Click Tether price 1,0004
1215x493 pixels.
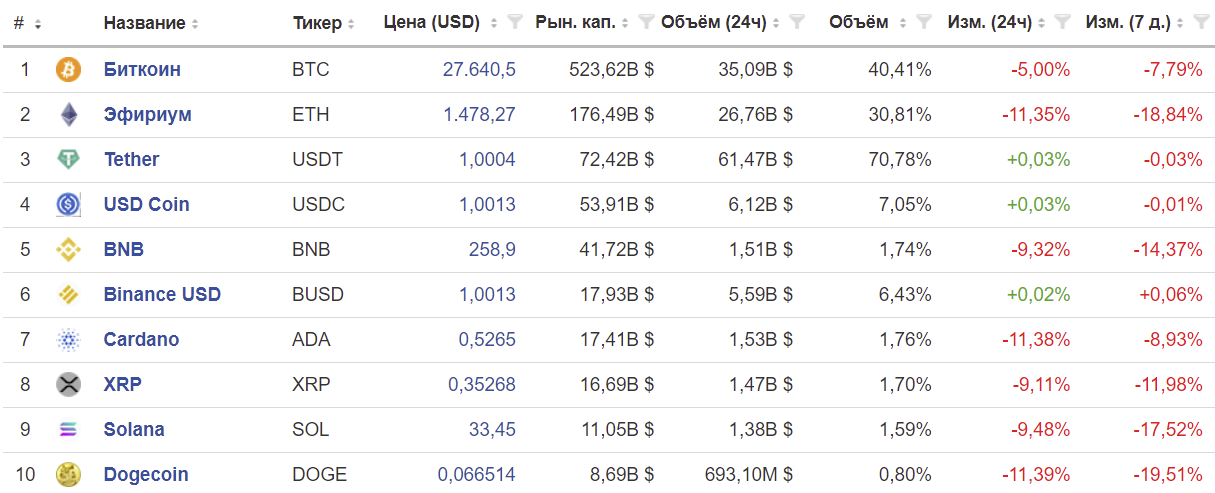487,160
